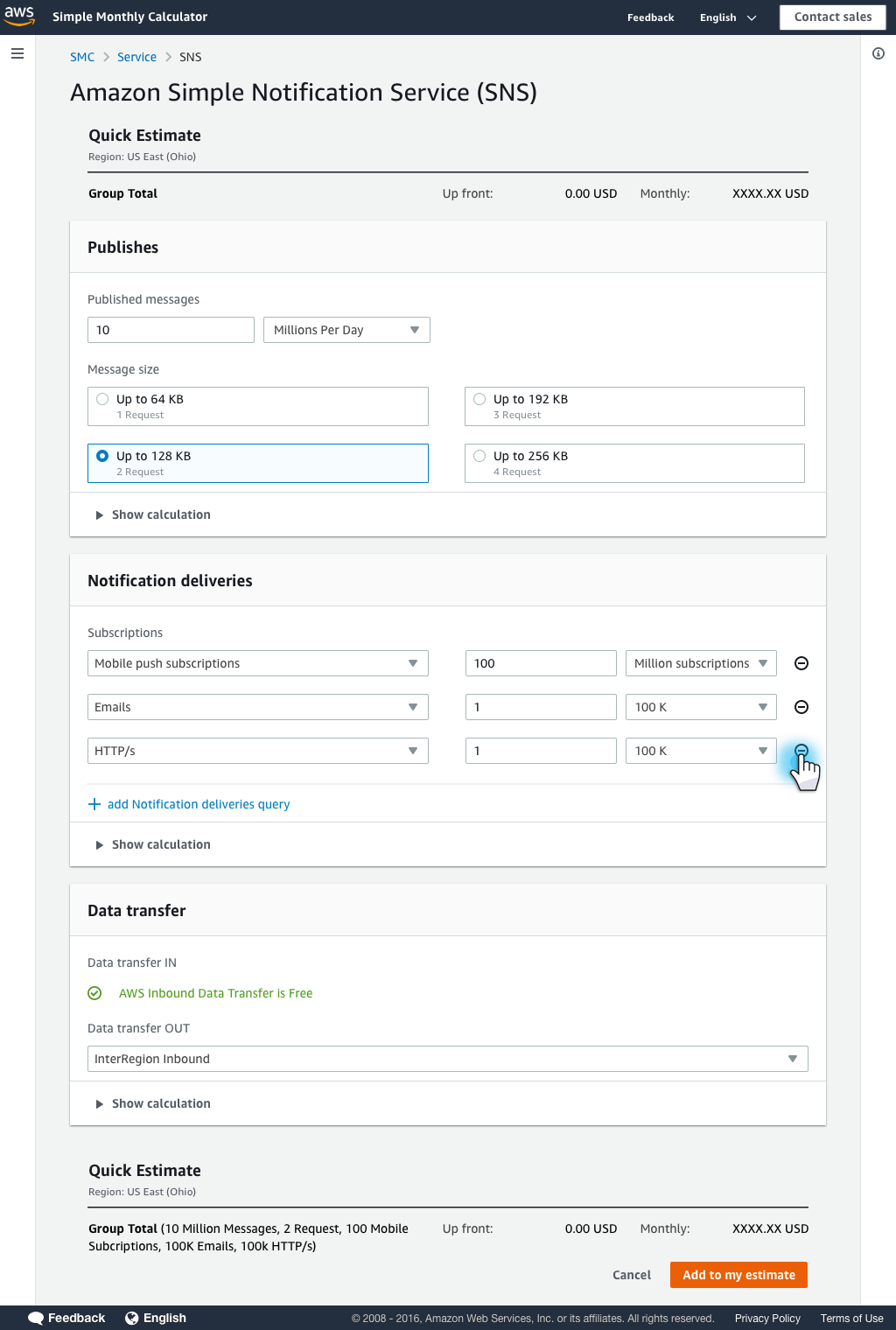Click the green inbound transfer check icon
This screenshot has width=896, height=1330.
coord(94,993)
